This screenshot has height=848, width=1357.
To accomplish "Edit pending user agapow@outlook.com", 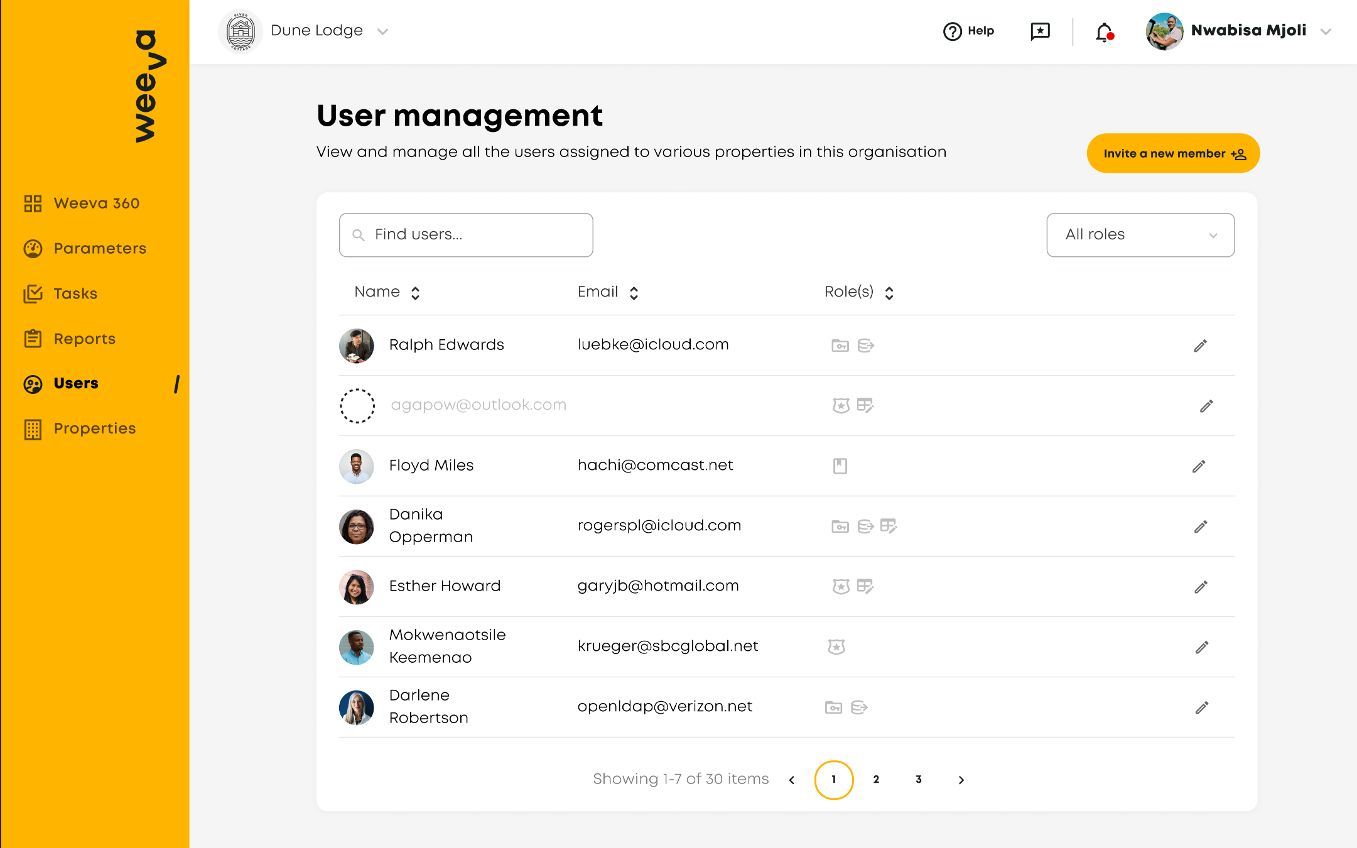I will point(1206,406).
